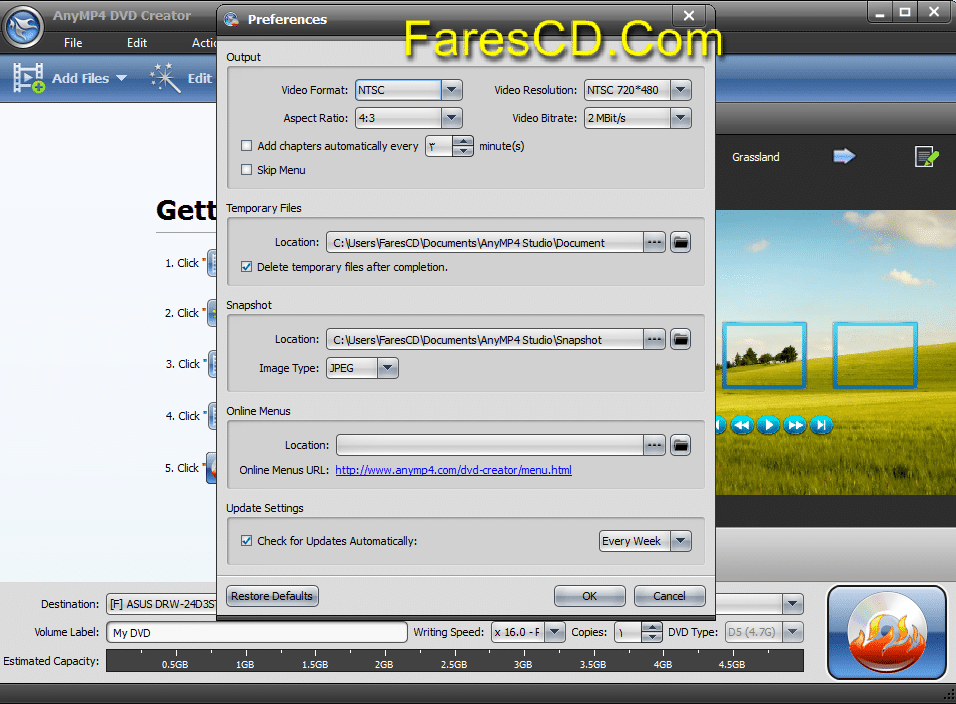
Task: Click the first menu thumbnail with trees
Action: pyautogui.click(x=765, y=355)
